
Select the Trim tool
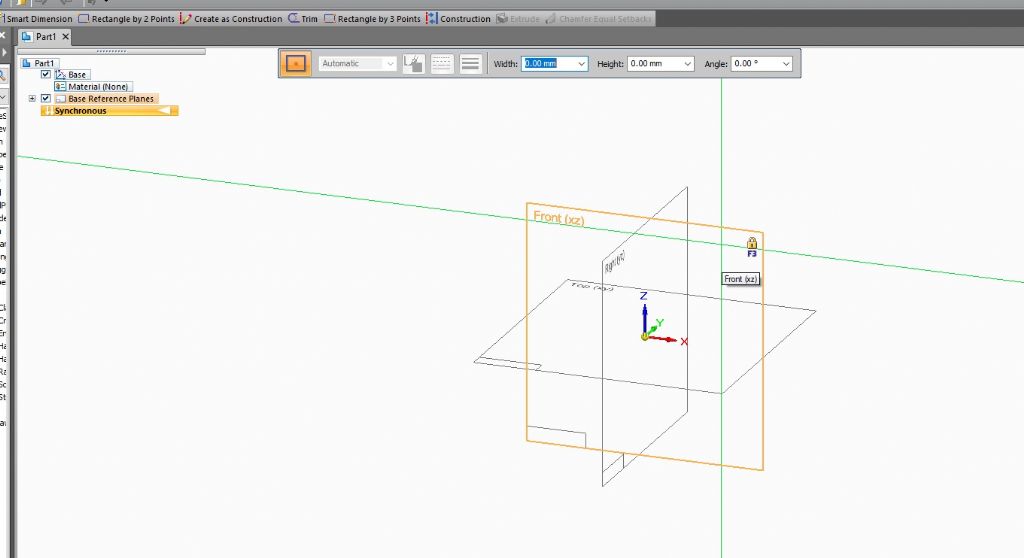coord(303,19)
